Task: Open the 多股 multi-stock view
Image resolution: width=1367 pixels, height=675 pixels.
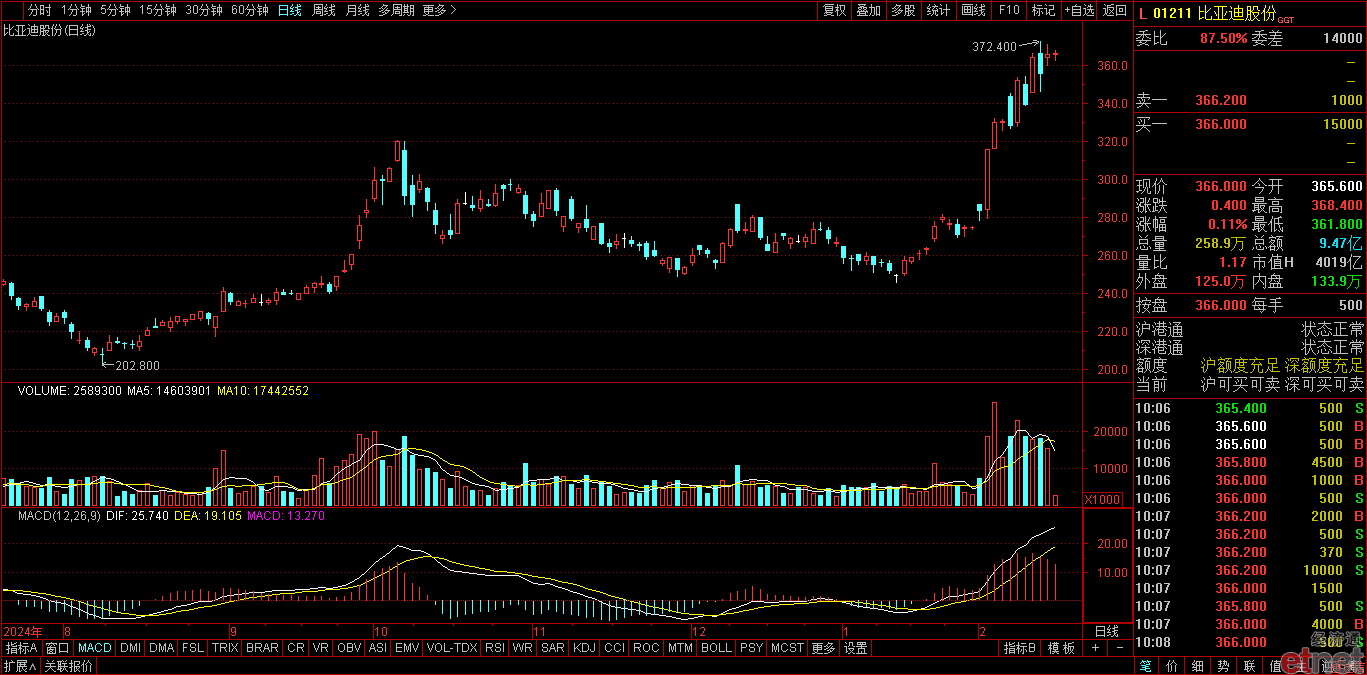Action: (903, 10)
